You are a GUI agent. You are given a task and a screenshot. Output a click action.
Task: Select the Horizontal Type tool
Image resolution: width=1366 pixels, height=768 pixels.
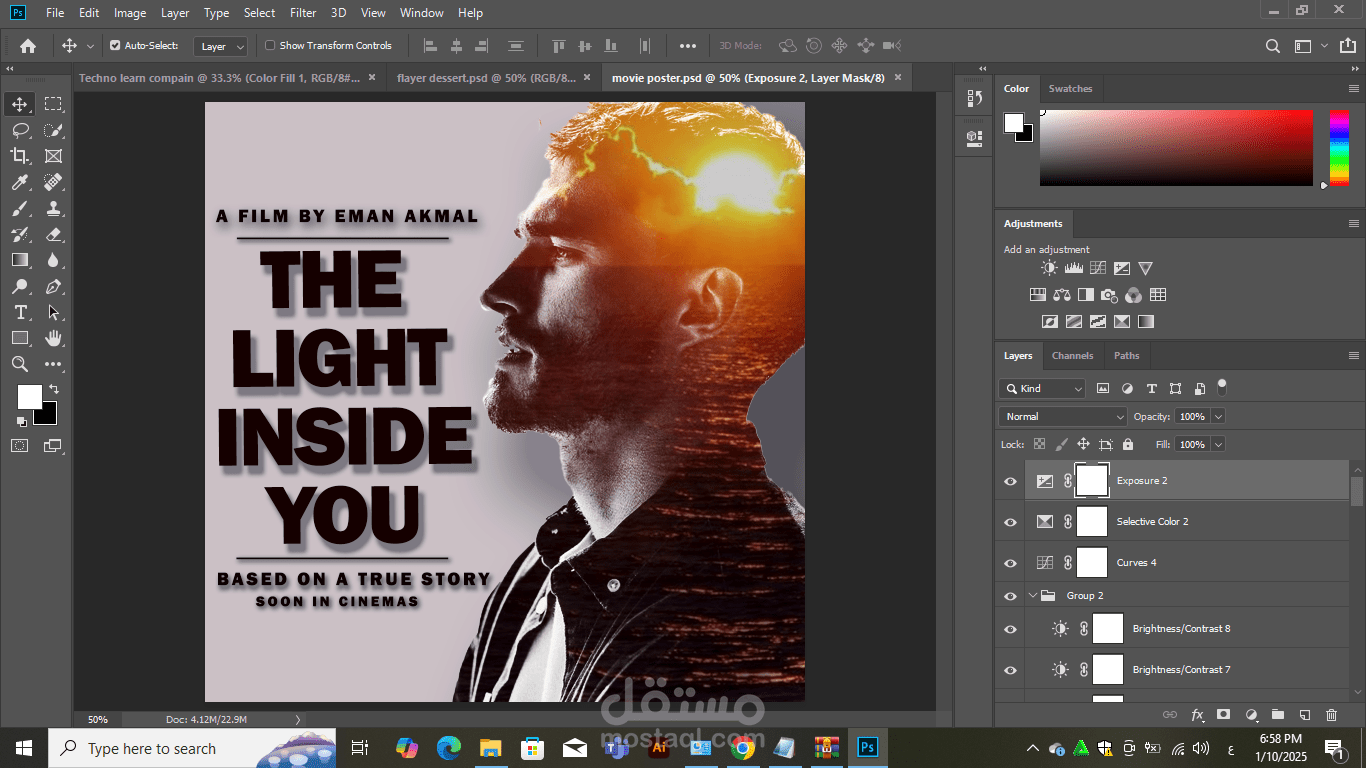pyautogui.click(x=20, y=313)
